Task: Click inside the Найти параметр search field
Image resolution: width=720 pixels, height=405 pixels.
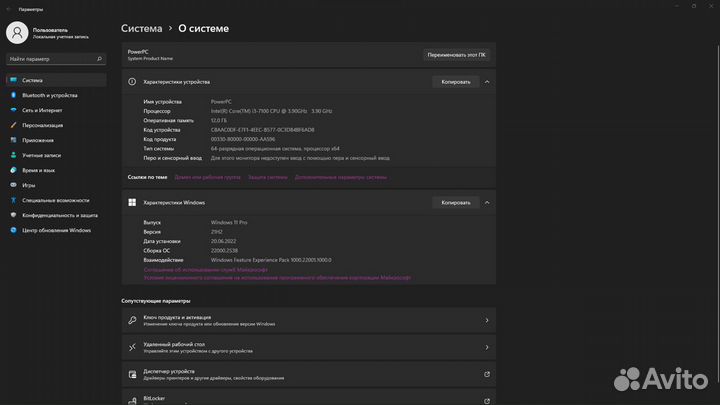Action: tap(50, 59)
